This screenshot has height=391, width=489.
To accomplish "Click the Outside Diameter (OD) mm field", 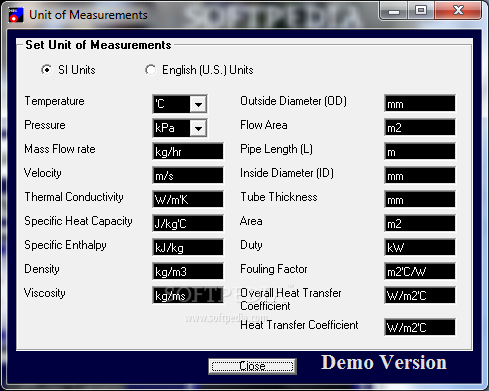I will click(420, 104).
